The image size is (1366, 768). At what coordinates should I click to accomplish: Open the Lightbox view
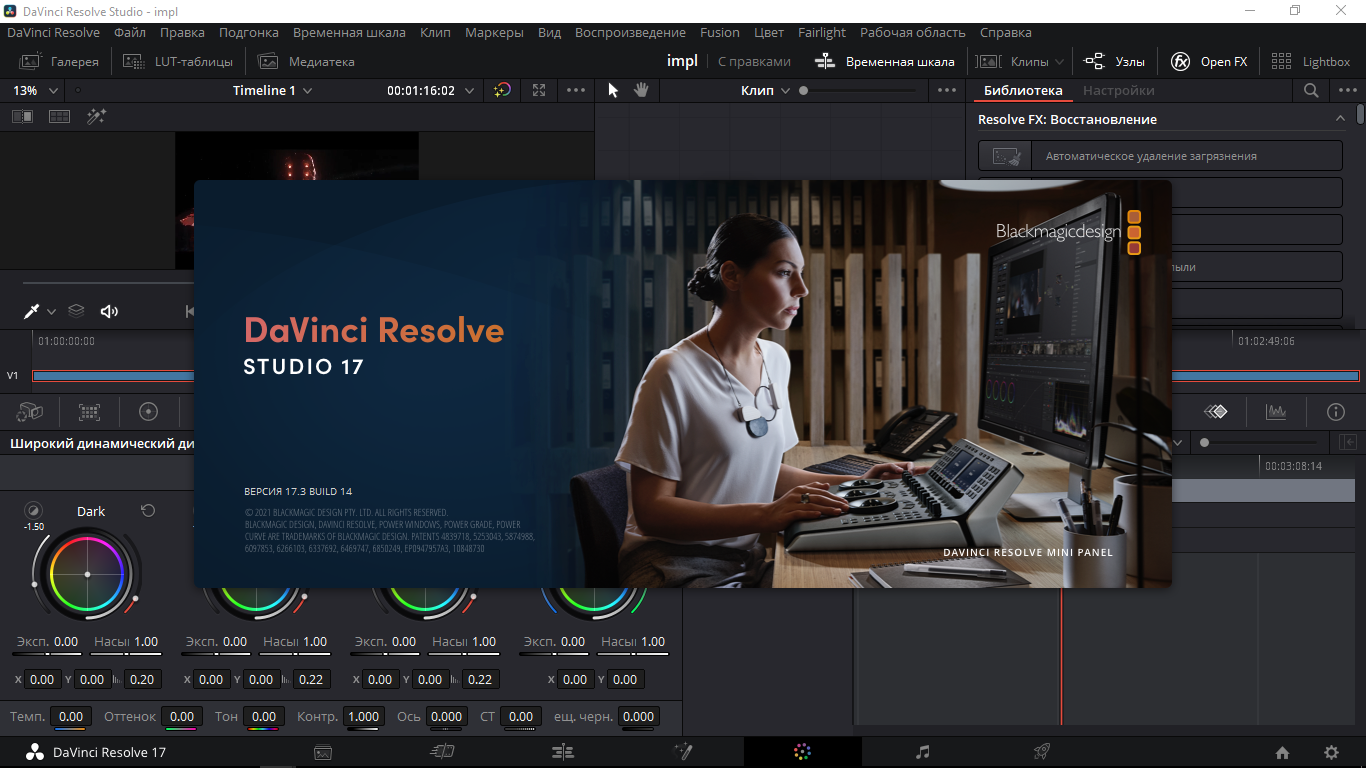(1310, 61)
